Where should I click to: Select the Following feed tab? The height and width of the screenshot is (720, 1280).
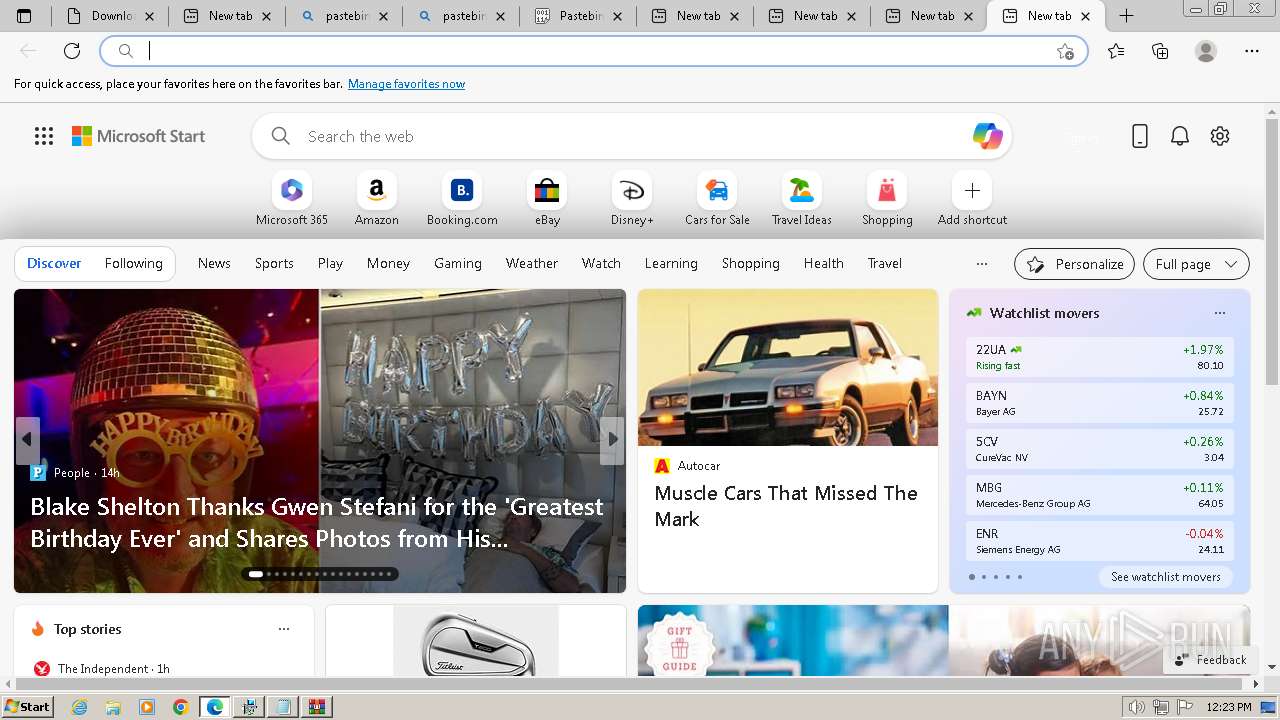[x=133, y=263]
